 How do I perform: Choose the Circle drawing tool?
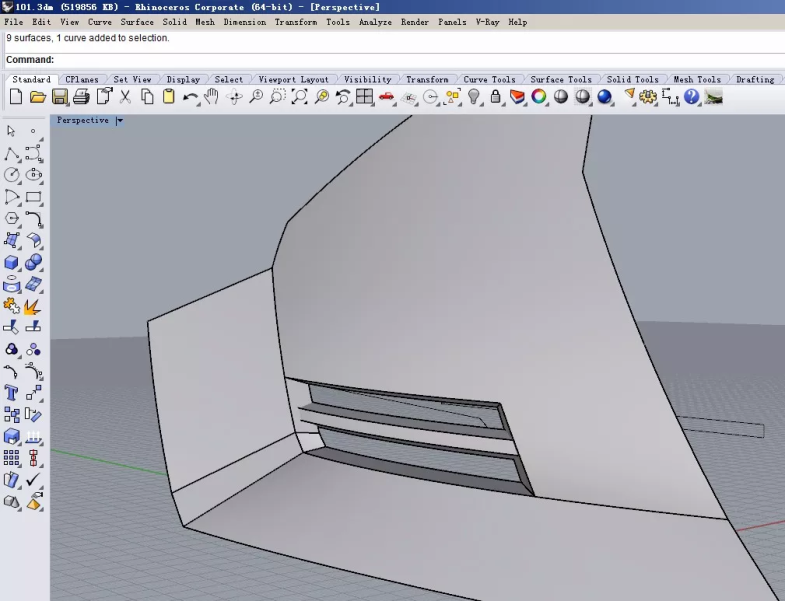click(x=12, y=175)
